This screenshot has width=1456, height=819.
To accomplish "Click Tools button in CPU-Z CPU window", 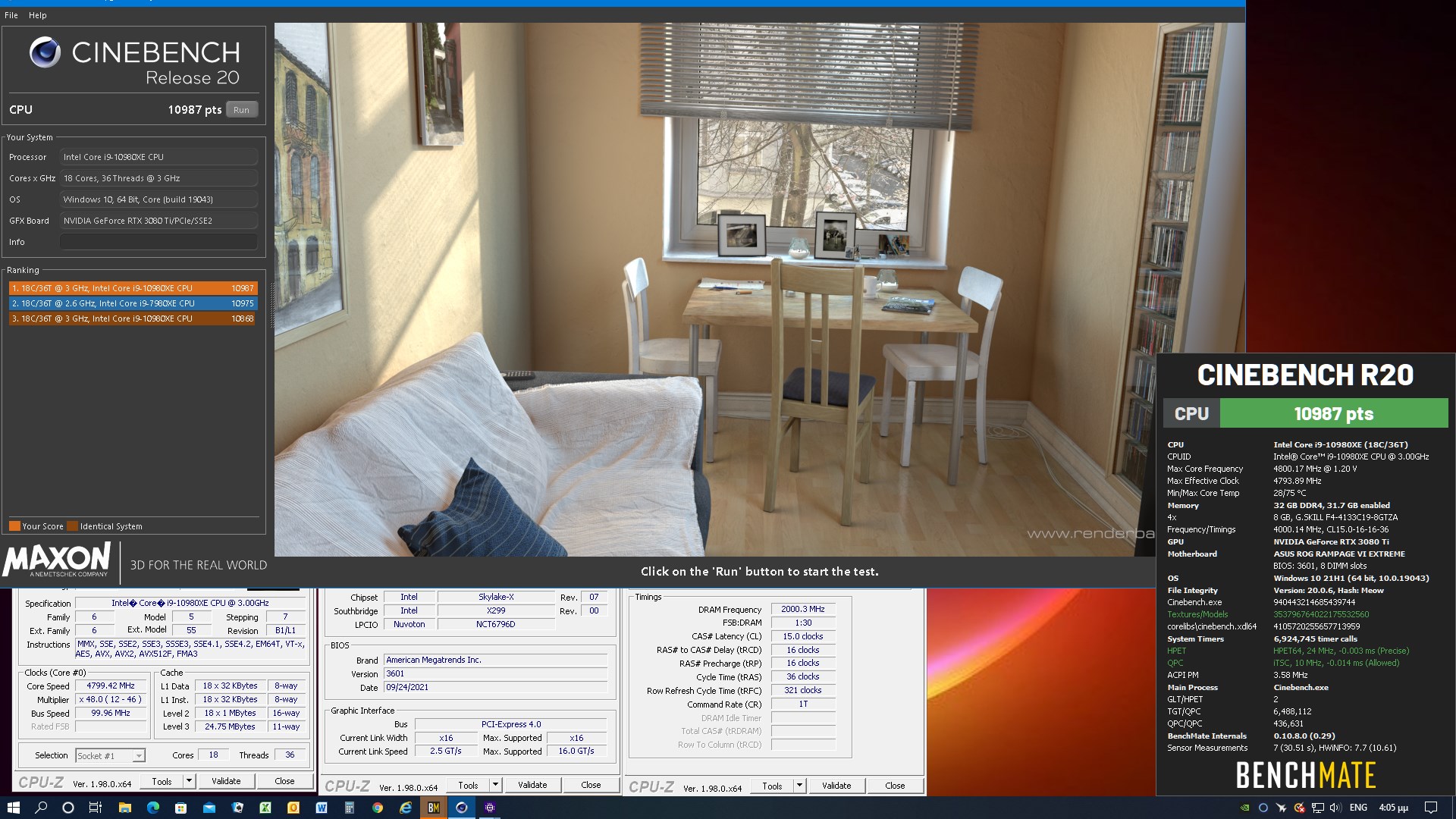I will (x=162, y=782).
